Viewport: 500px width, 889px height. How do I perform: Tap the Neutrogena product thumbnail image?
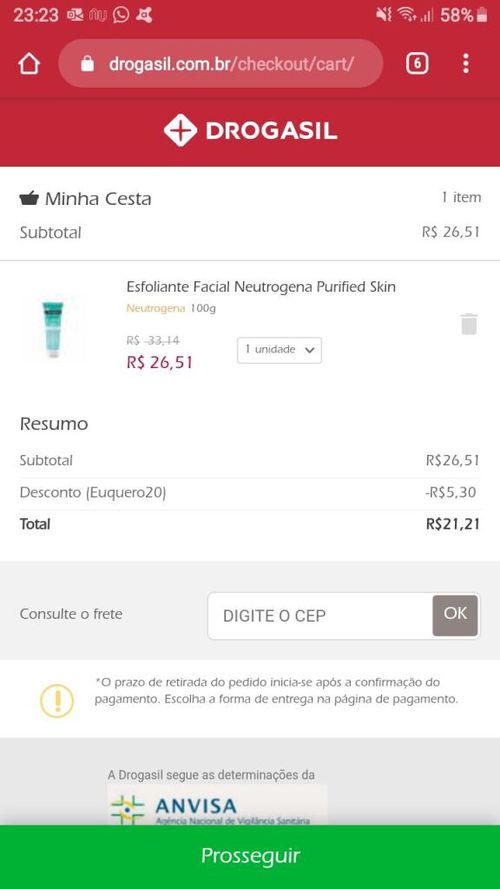53,329
